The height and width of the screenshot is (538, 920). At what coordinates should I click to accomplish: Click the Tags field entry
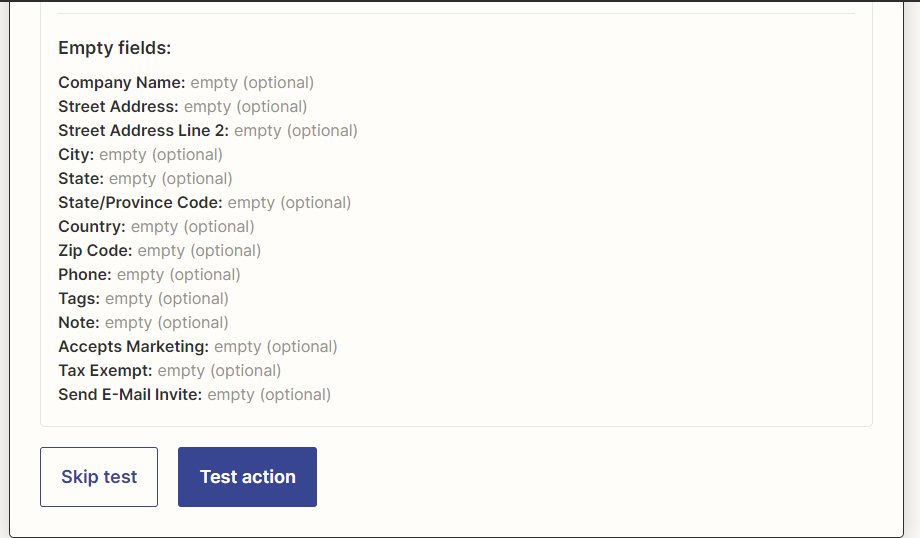(x=143, y=299)
